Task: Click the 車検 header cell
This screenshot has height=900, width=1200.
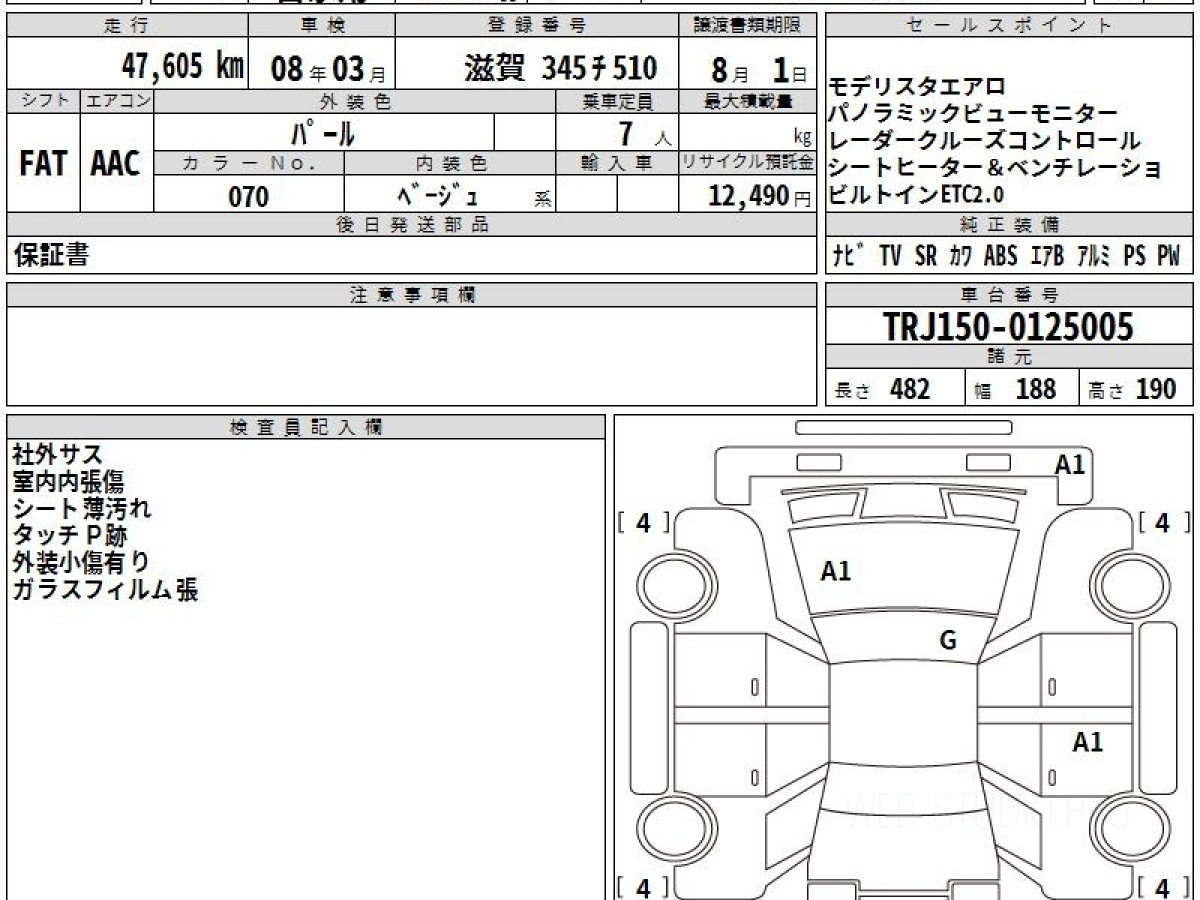Action: coord(321,26)
